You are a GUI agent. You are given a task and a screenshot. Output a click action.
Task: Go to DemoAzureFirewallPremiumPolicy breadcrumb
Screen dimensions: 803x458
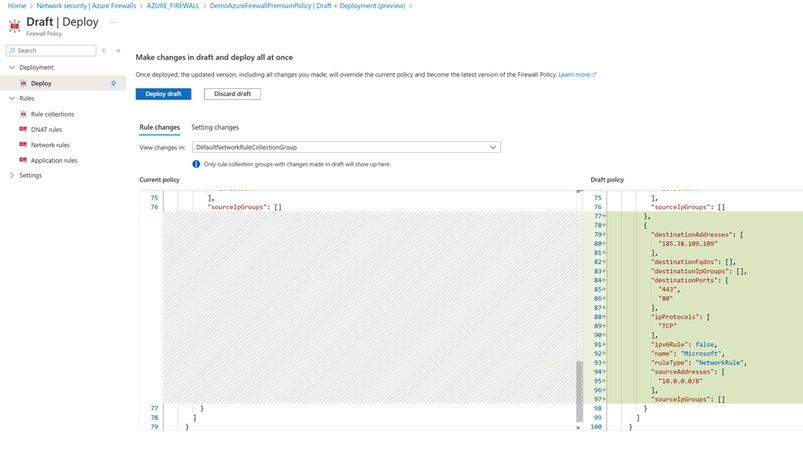(x=307, y=6)
